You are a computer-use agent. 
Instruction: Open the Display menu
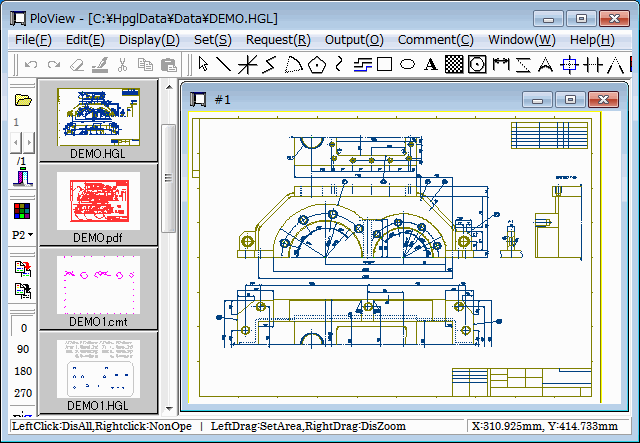[x=149, y=40]
